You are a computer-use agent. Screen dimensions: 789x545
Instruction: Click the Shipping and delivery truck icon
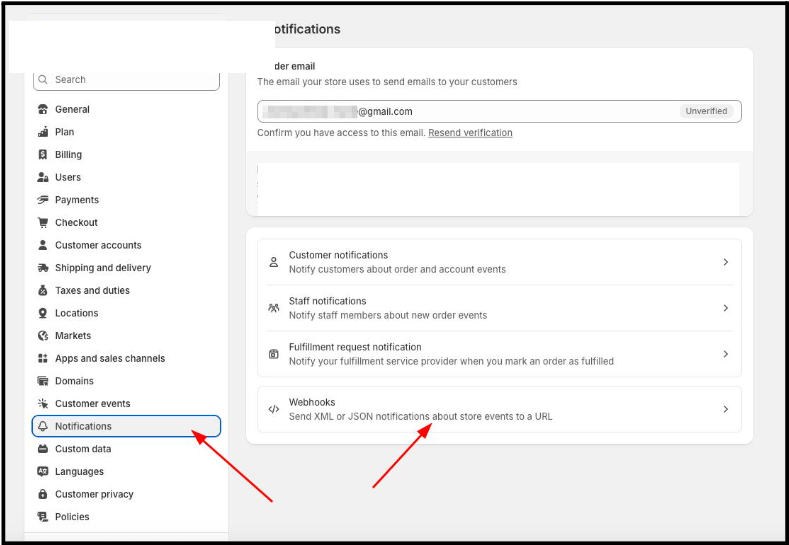(x=42, y=268)
